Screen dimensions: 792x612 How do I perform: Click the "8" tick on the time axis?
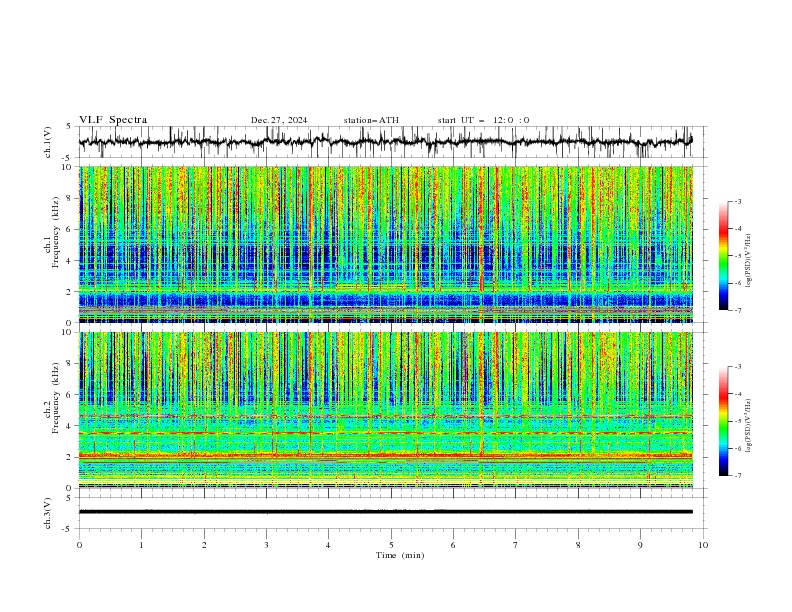578,545
